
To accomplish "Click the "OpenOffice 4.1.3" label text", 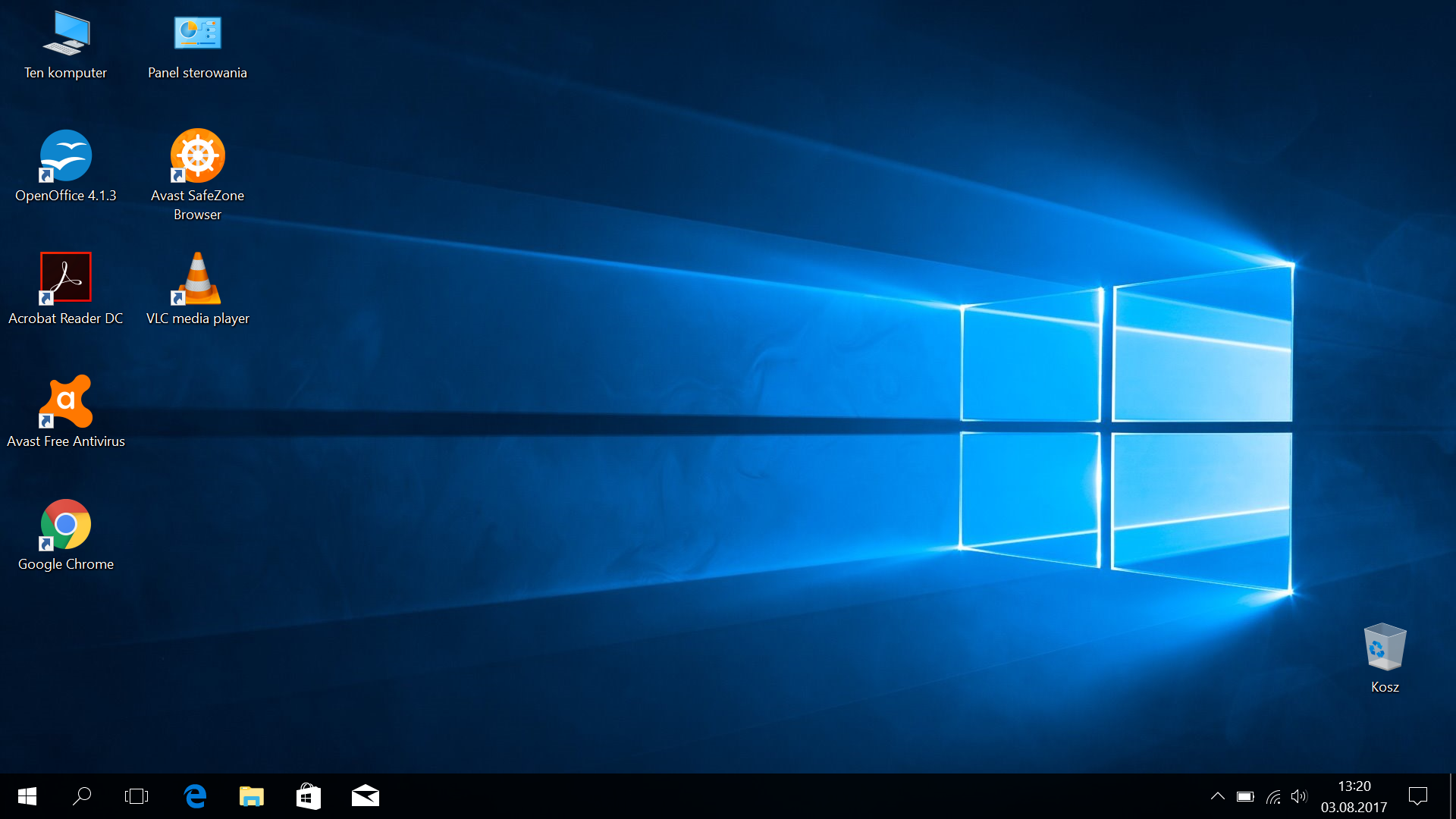I will coord(66,196).
